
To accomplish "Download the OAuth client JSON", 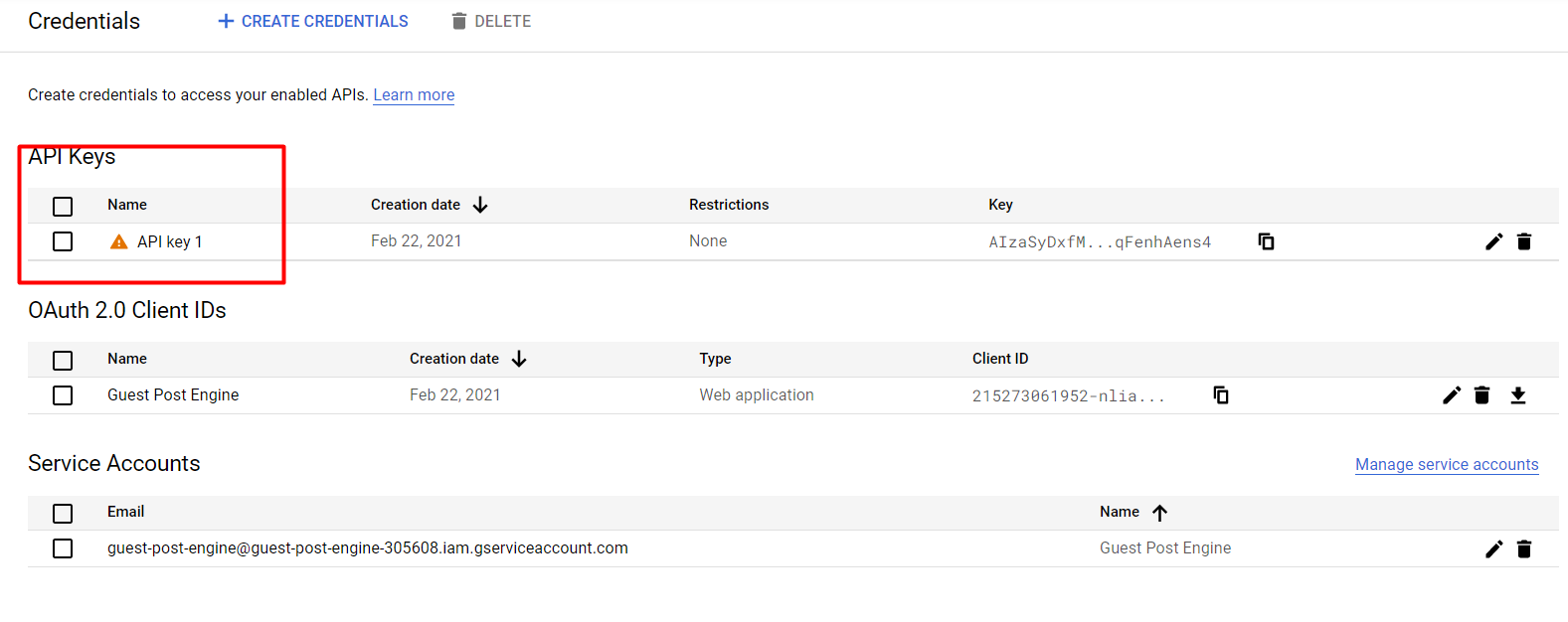I will [x=1519, y=395].
